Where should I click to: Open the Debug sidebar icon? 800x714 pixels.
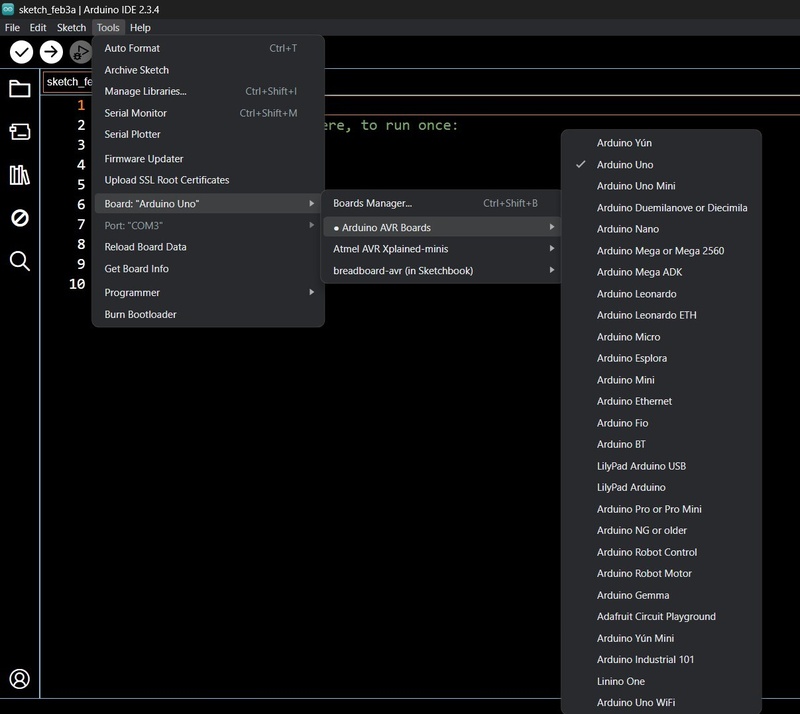tap(20, 218)
